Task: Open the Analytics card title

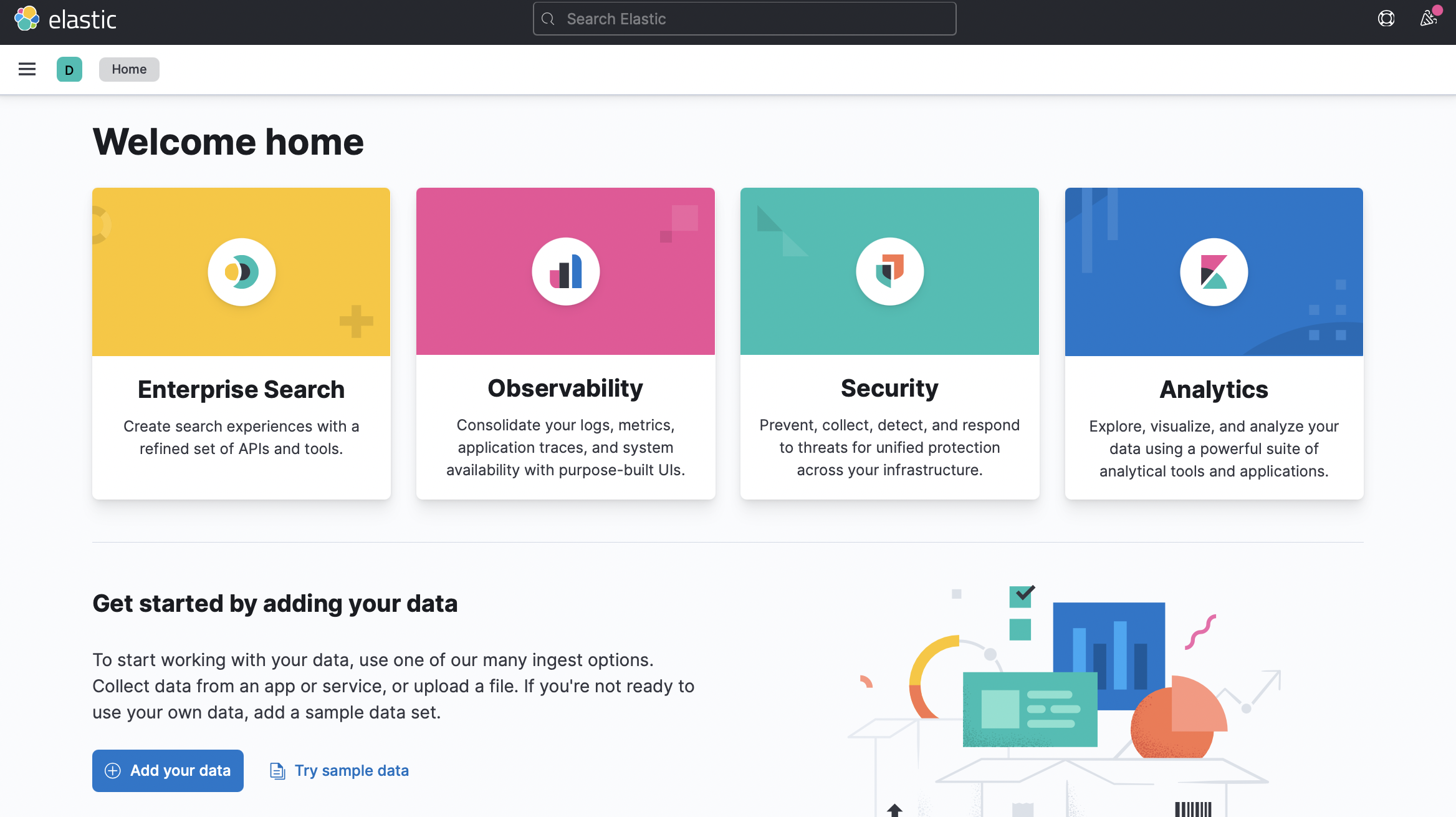Action: coord(1214,390)
